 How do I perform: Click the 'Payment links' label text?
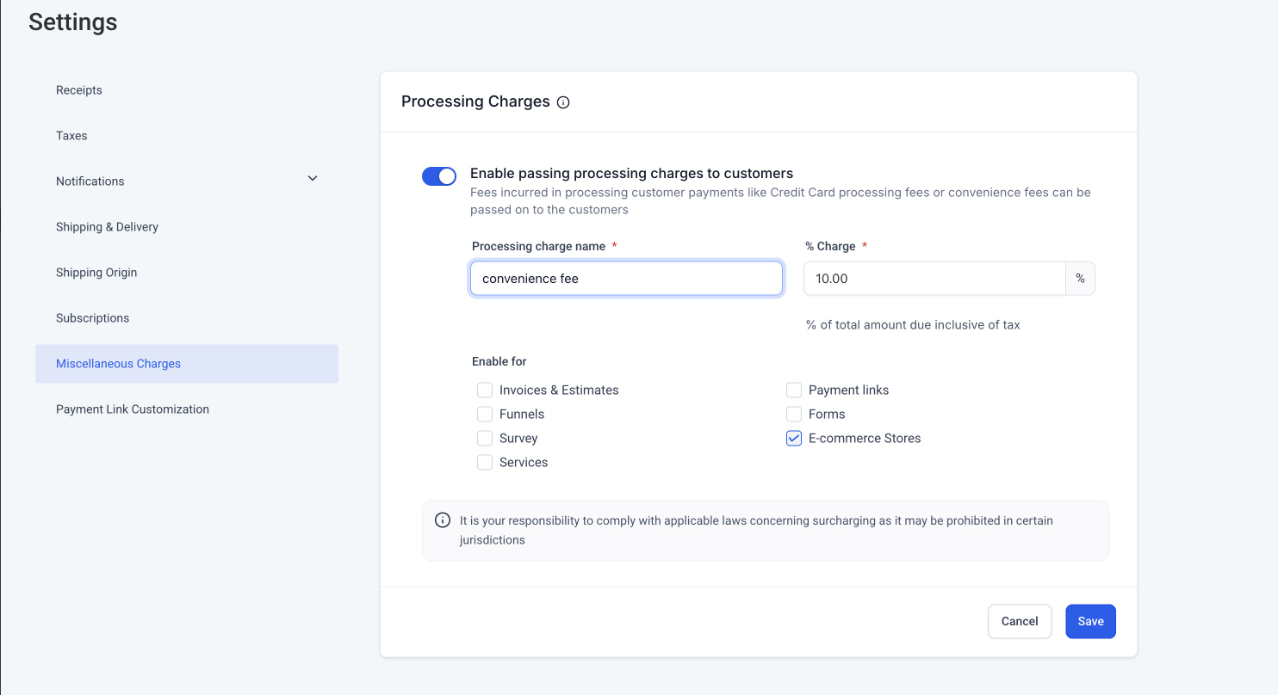tap(848, 390)
